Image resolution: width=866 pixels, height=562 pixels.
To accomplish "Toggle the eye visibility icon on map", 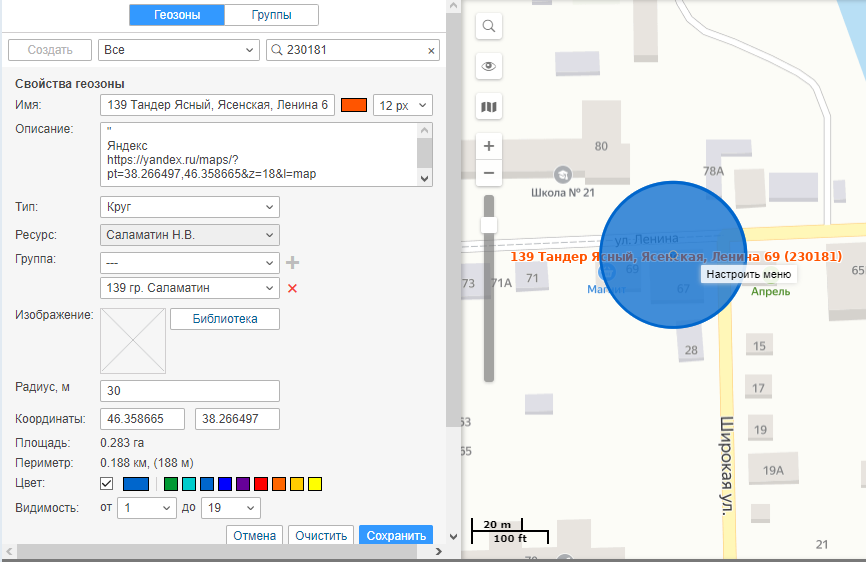I will click(489, 66).
